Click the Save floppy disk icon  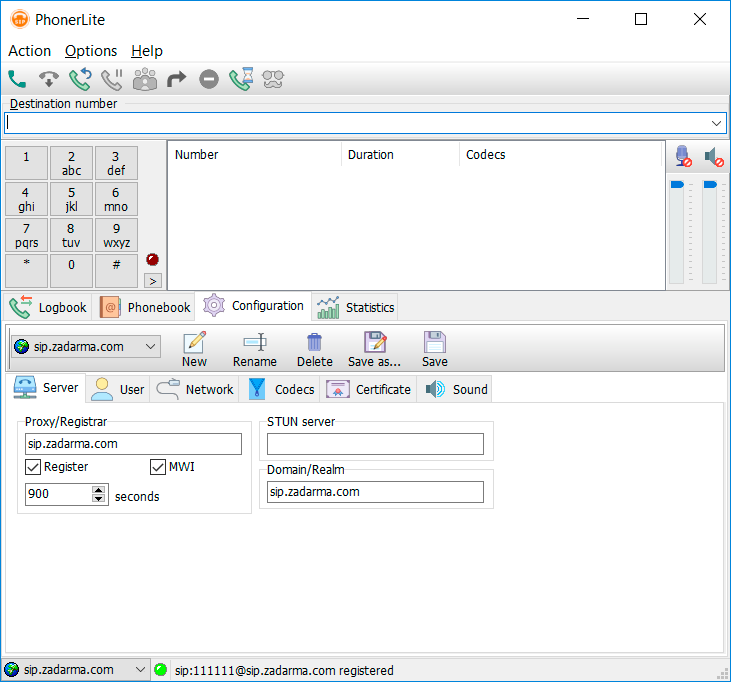pos(434,342)
